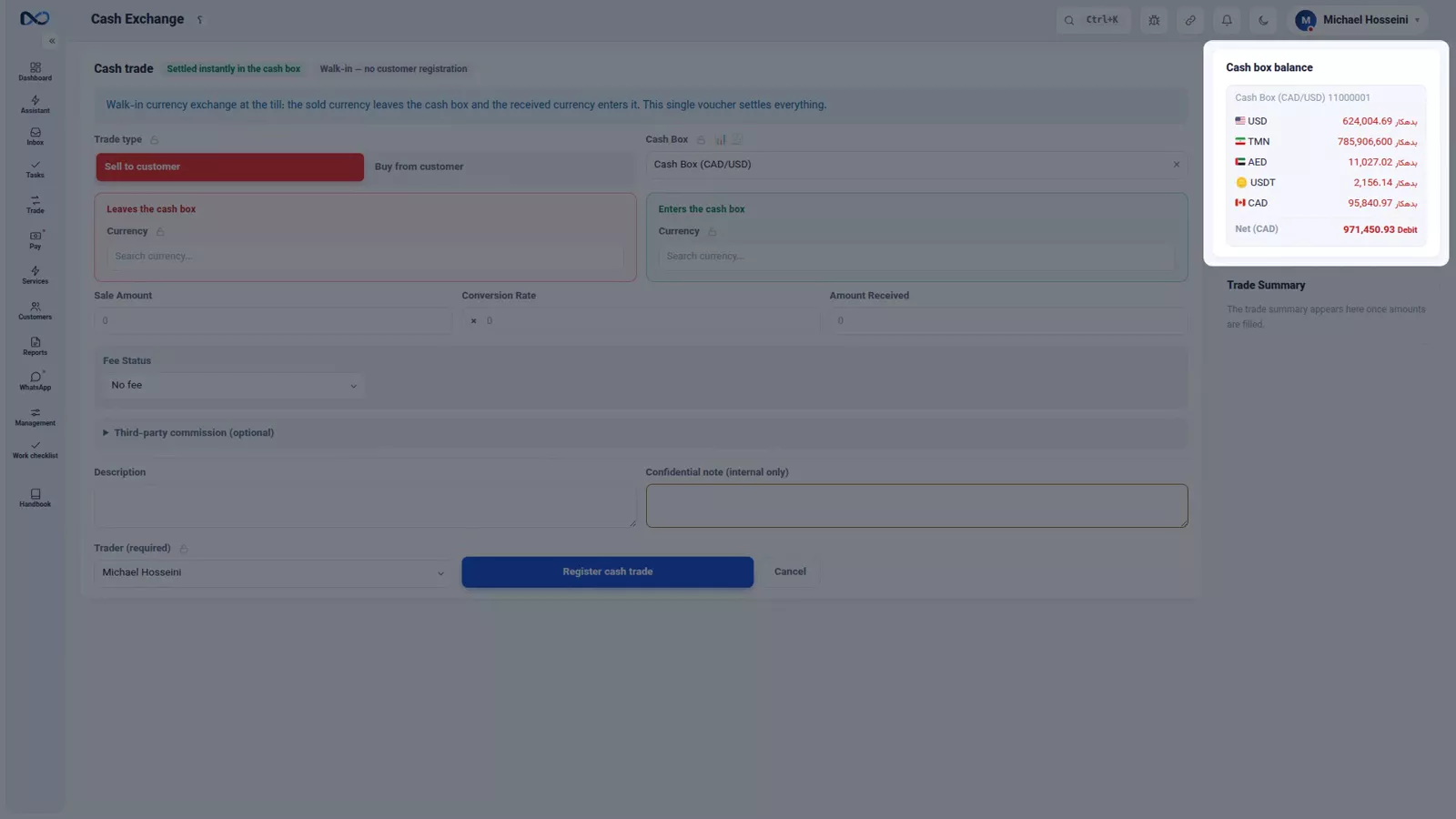Click the infinity logo at top left
Screen dimensions: 1456x819
(x=35, y=18)
